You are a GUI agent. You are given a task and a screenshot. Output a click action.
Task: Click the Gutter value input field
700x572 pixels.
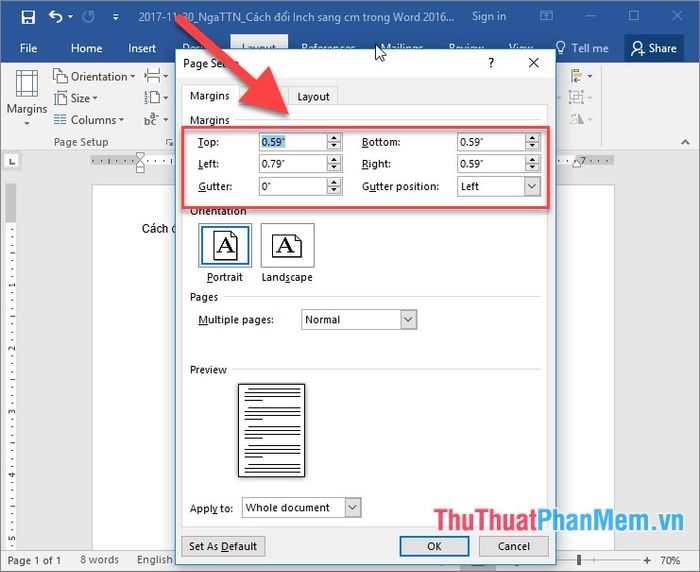pyautogui.click(x=292, y=186)
